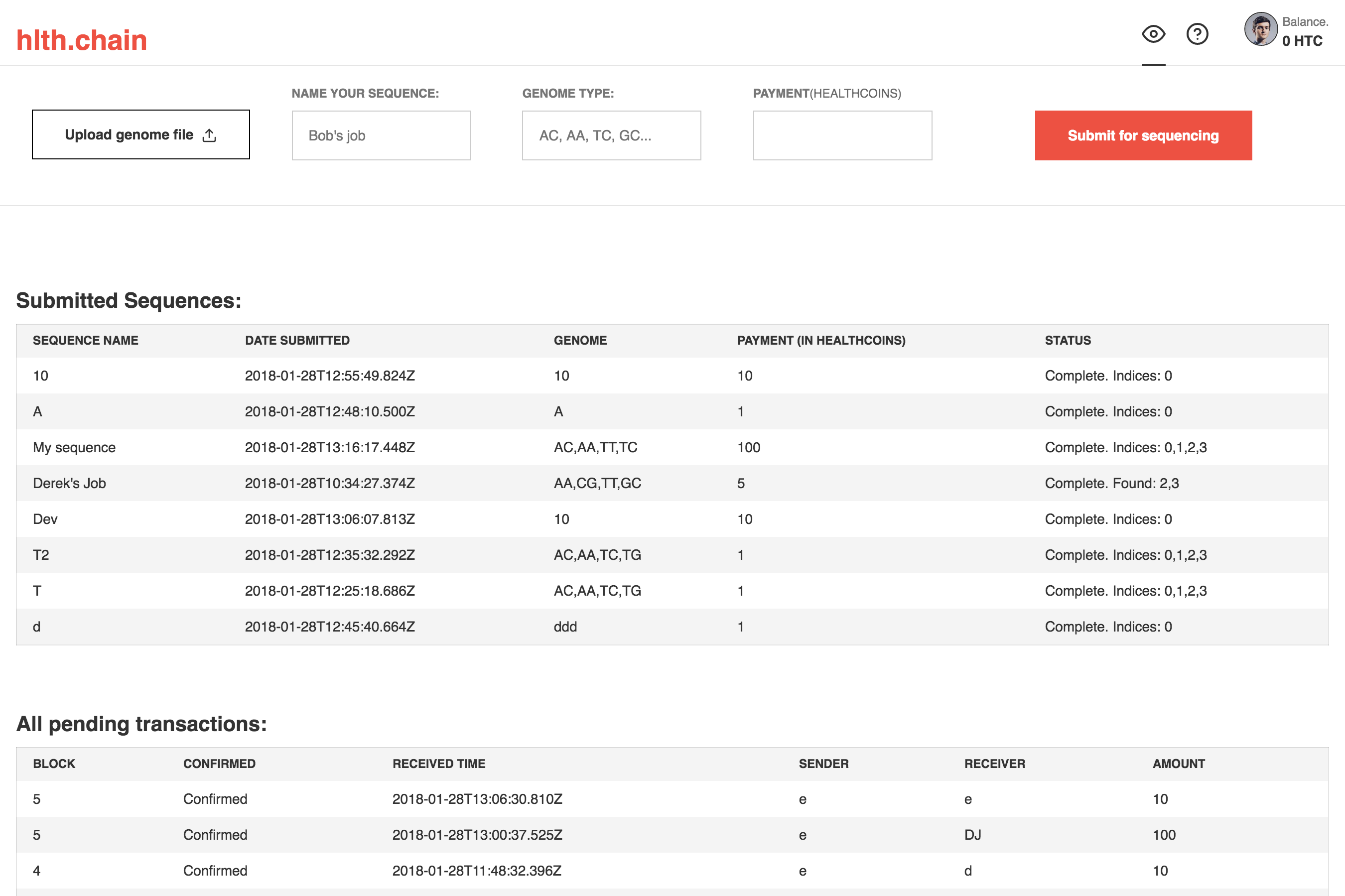Screen dimensions: 1345x896
Task: Click the Date Submitted column header
Action: (297, 341)
